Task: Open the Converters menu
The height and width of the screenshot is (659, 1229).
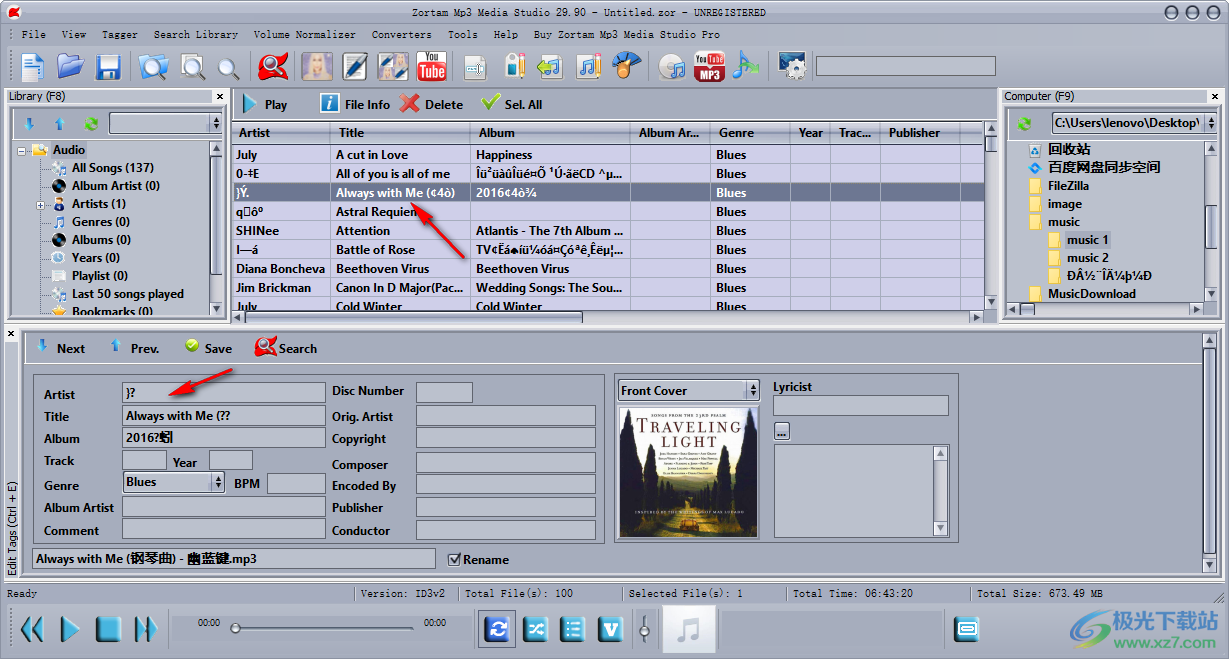Action: pos(402,34)
